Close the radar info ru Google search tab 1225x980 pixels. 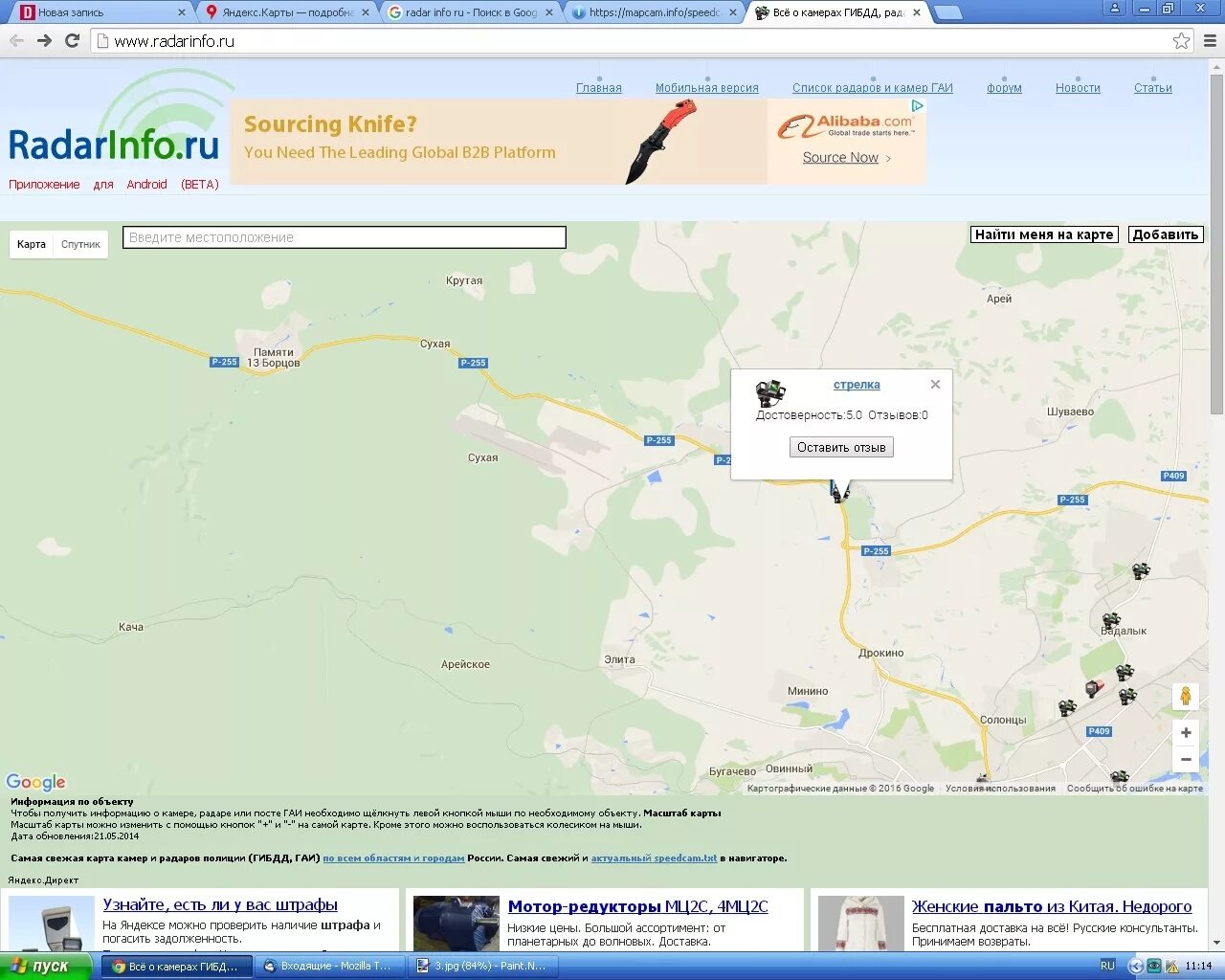pos(549,12)
